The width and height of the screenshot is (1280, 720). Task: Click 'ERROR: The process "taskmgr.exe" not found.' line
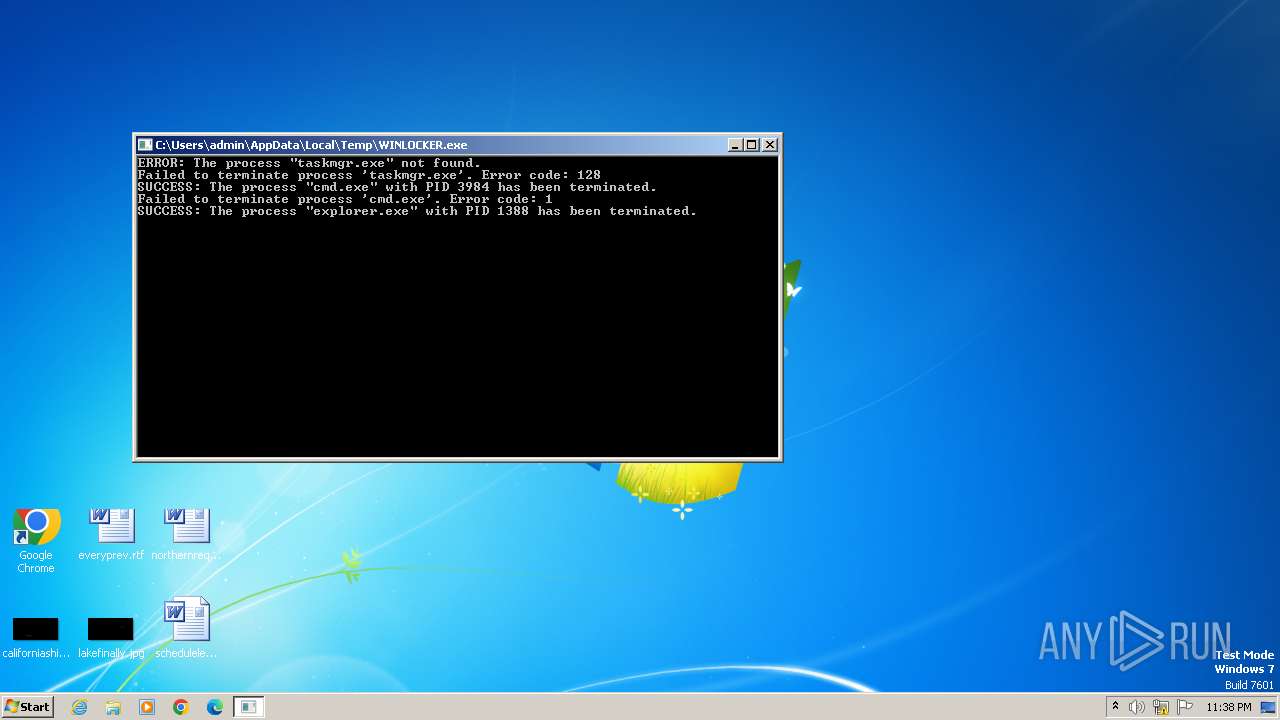tap(309, 163)
